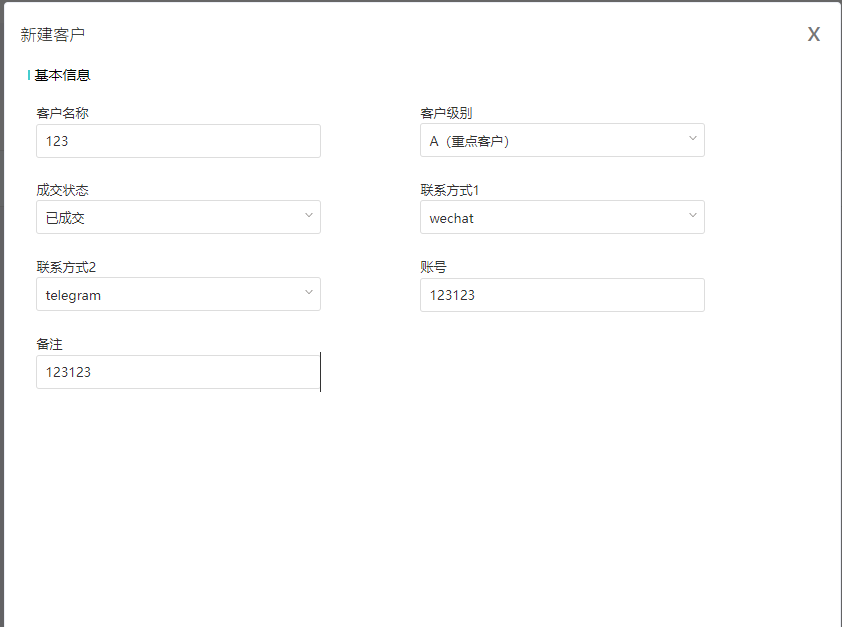
Task: Click the 新建客户 dialog title
Action: 53,35
